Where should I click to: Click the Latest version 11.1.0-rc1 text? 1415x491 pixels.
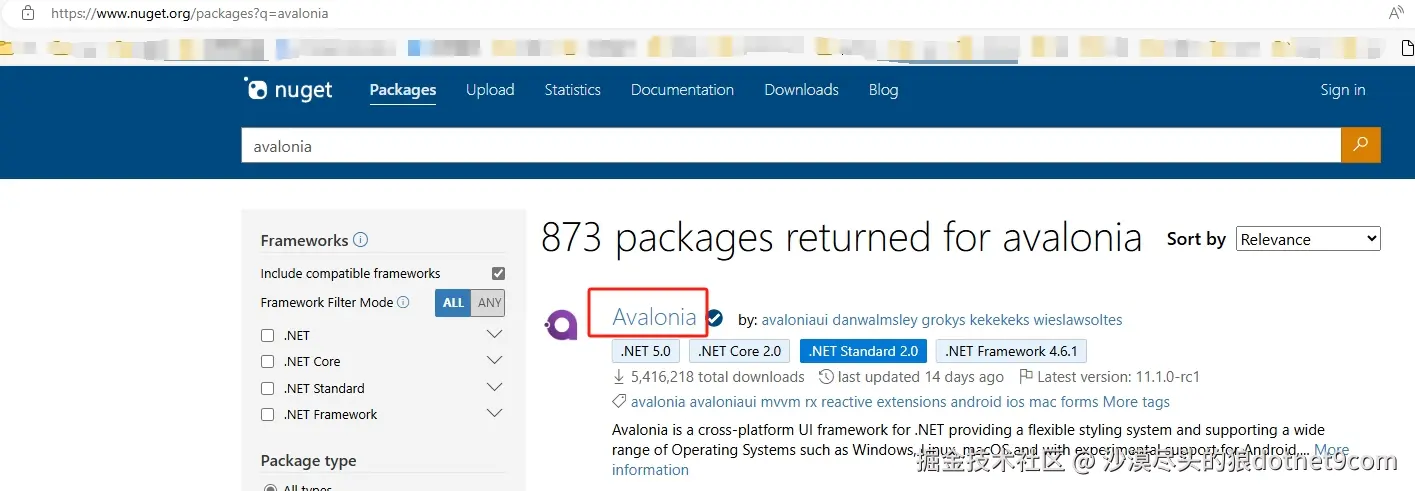point(1118,377)
